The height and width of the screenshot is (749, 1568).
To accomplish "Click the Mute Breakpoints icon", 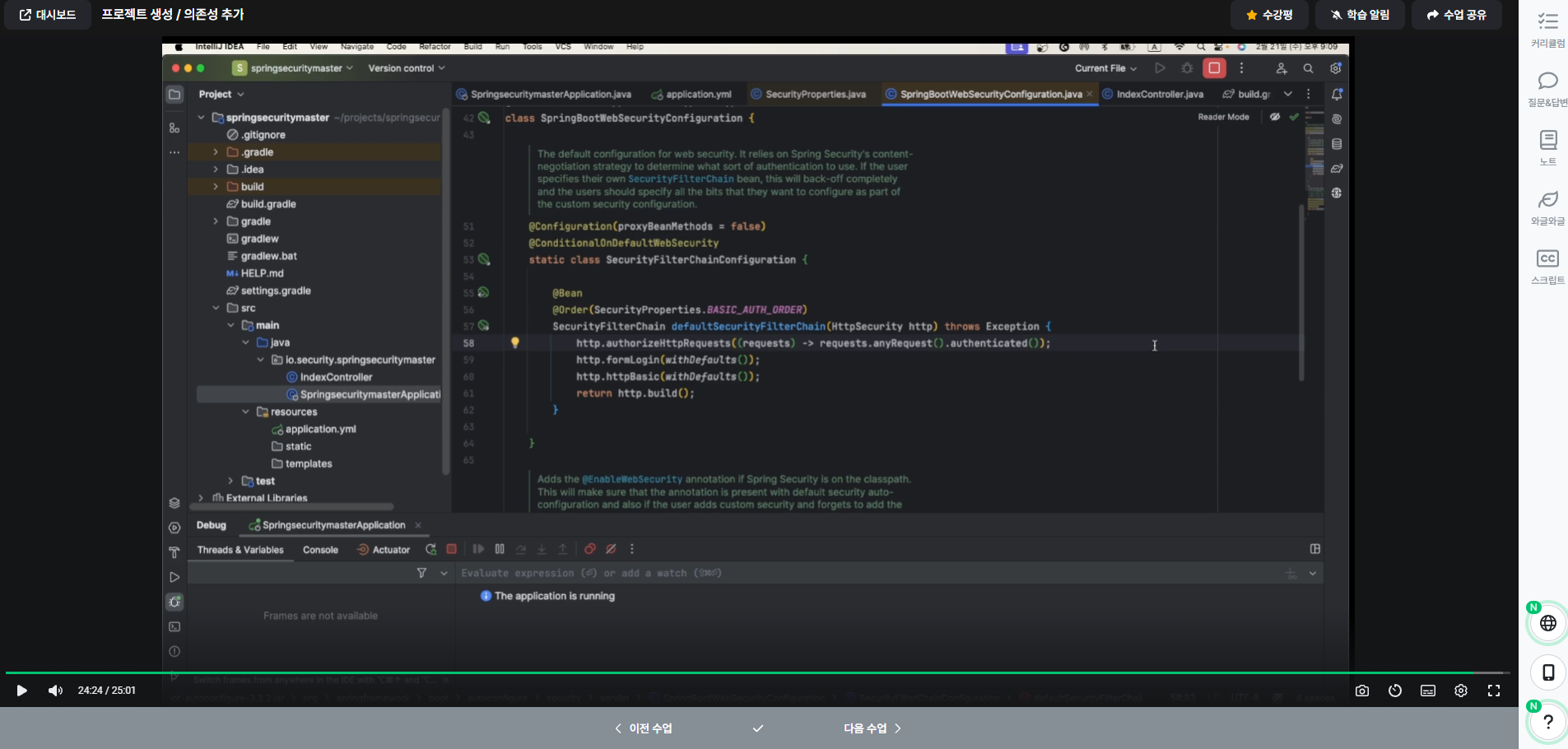I will click(611, 549).
